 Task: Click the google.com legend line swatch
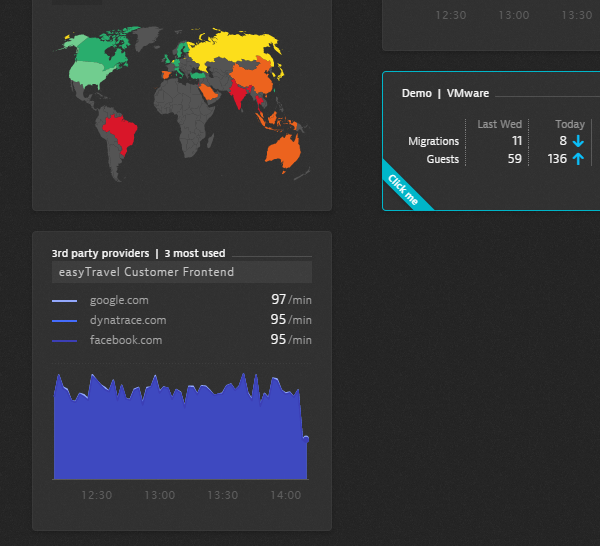(x=64, y=301)
